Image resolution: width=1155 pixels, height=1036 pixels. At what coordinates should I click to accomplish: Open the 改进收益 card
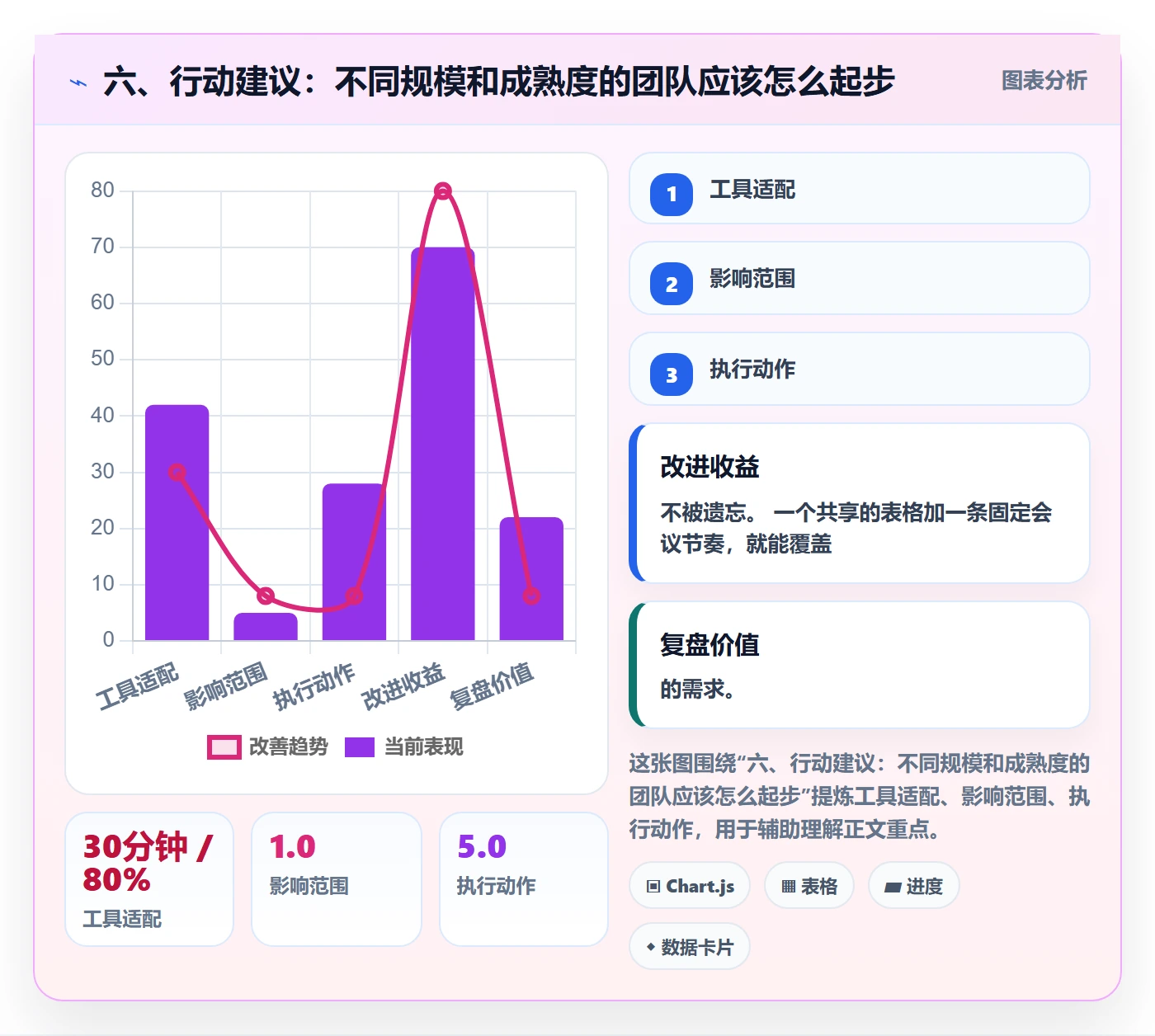point(859,503)
